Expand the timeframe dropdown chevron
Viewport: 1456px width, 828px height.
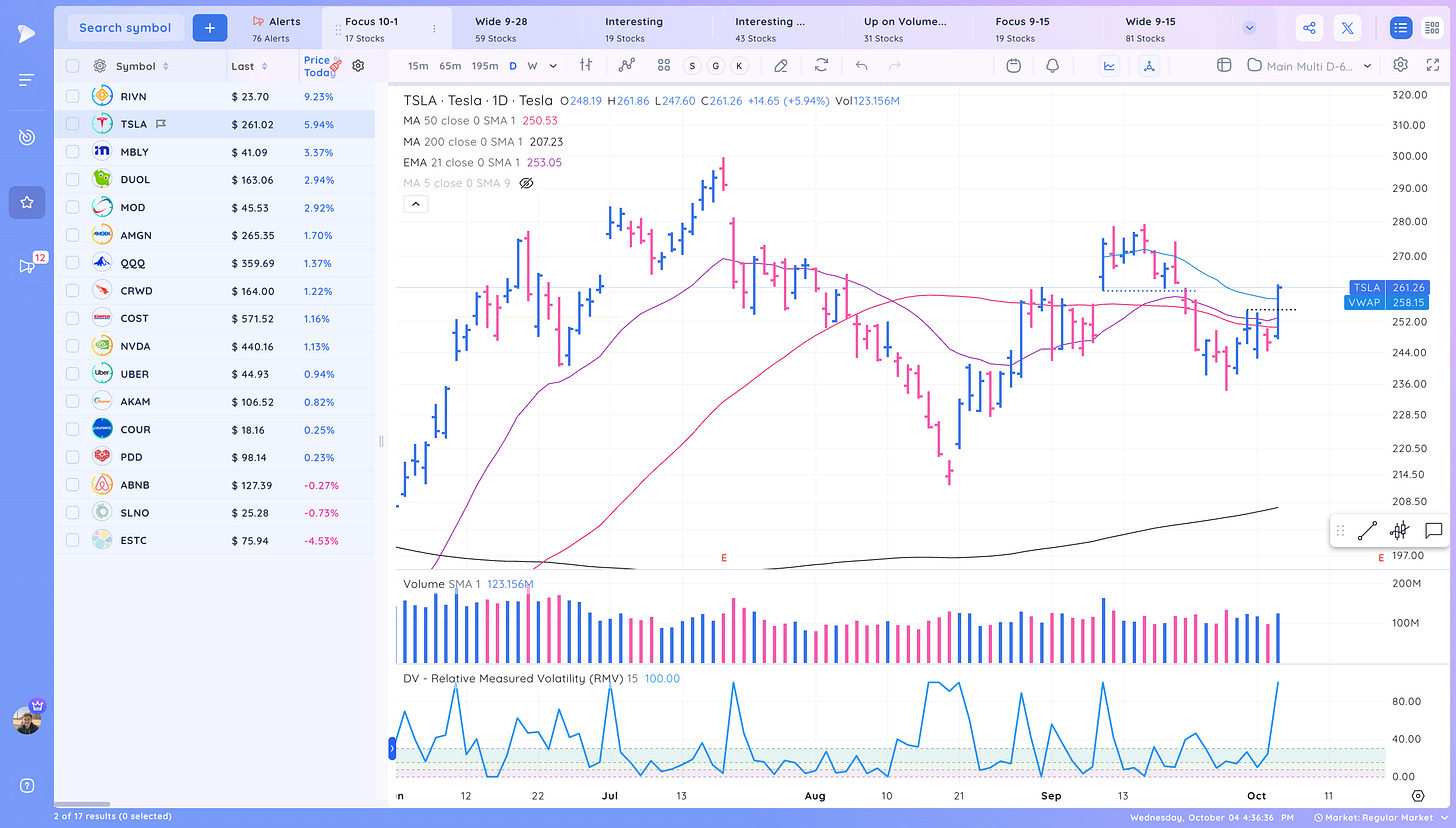click(551, 66)
